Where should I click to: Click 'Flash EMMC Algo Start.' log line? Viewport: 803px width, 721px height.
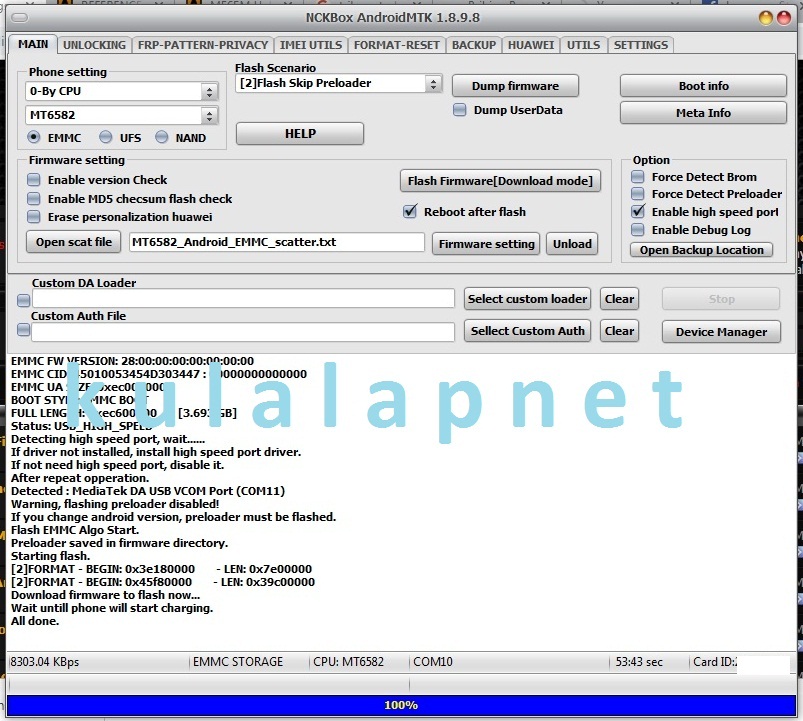(x=75, y=530)
